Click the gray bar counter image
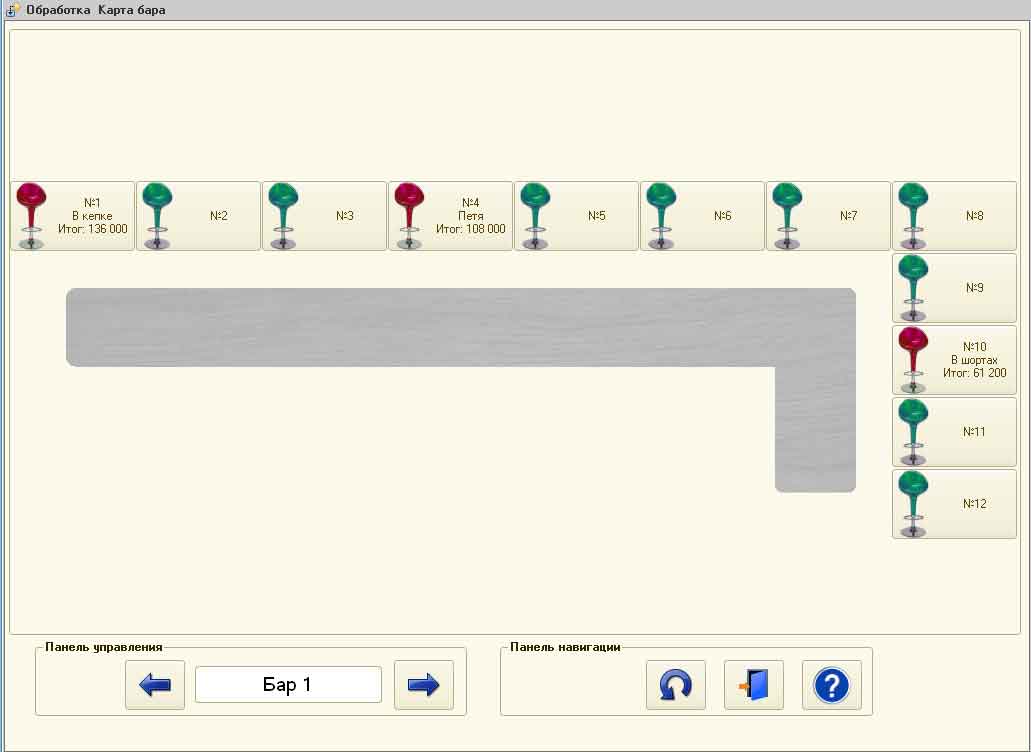 point(460,327)
